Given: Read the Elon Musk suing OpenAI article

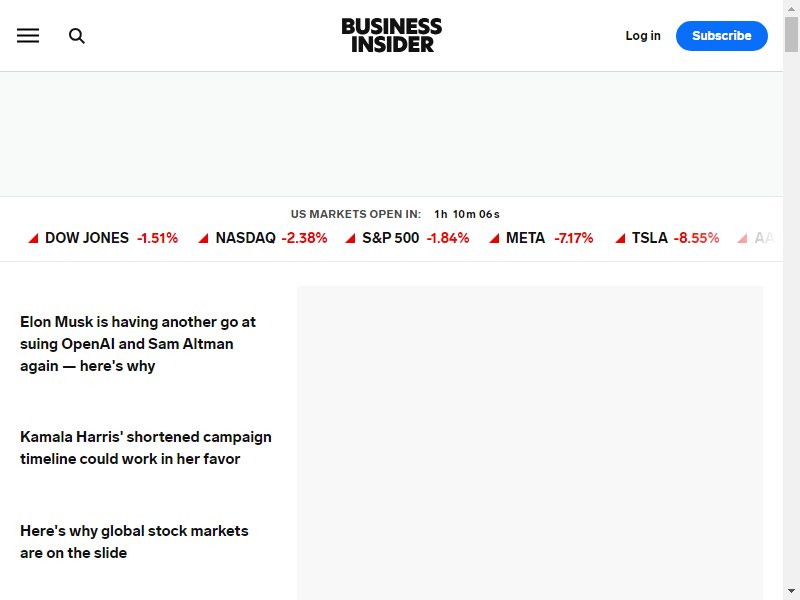Looking at the screenshot, I should coord(138,344).
